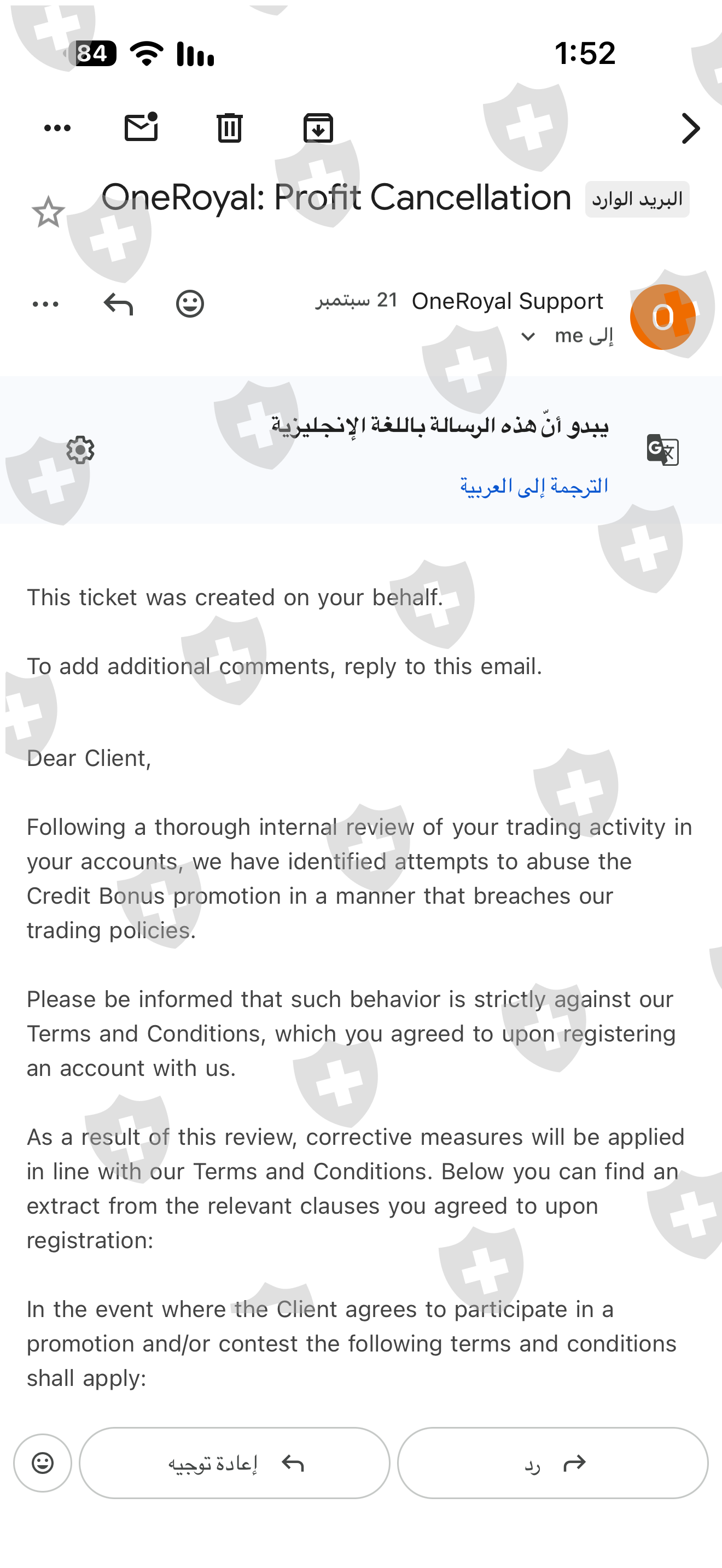
Task: Archive the email with the box arrow icon
Action: click(318, 128)
